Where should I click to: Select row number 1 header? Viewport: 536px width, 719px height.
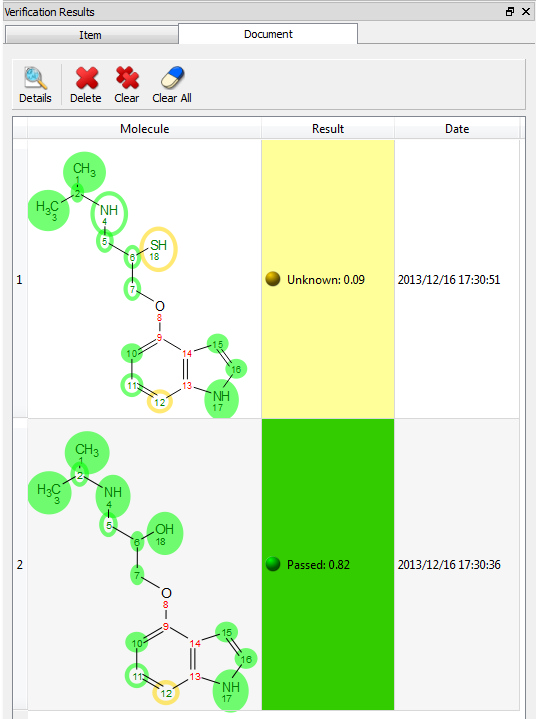(20, 279)
